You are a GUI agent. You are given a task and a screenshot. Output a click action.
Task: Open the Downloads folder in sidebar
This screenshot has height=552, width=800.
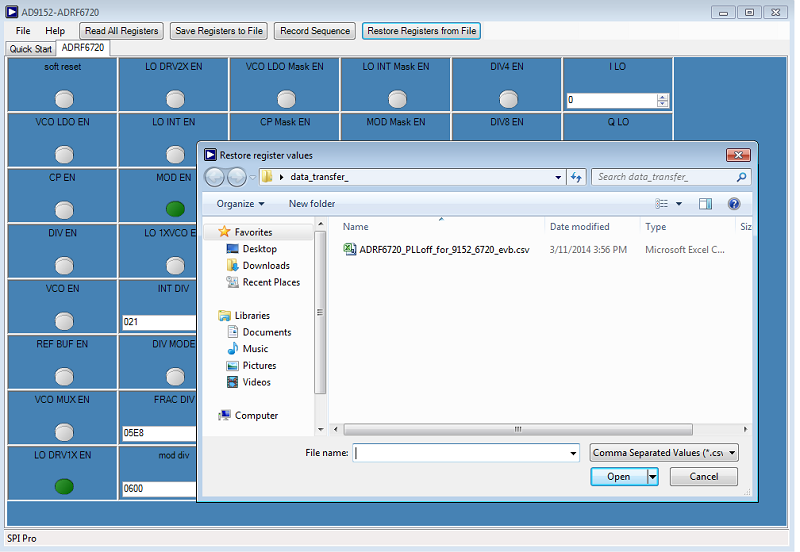(x=265, y=266)
